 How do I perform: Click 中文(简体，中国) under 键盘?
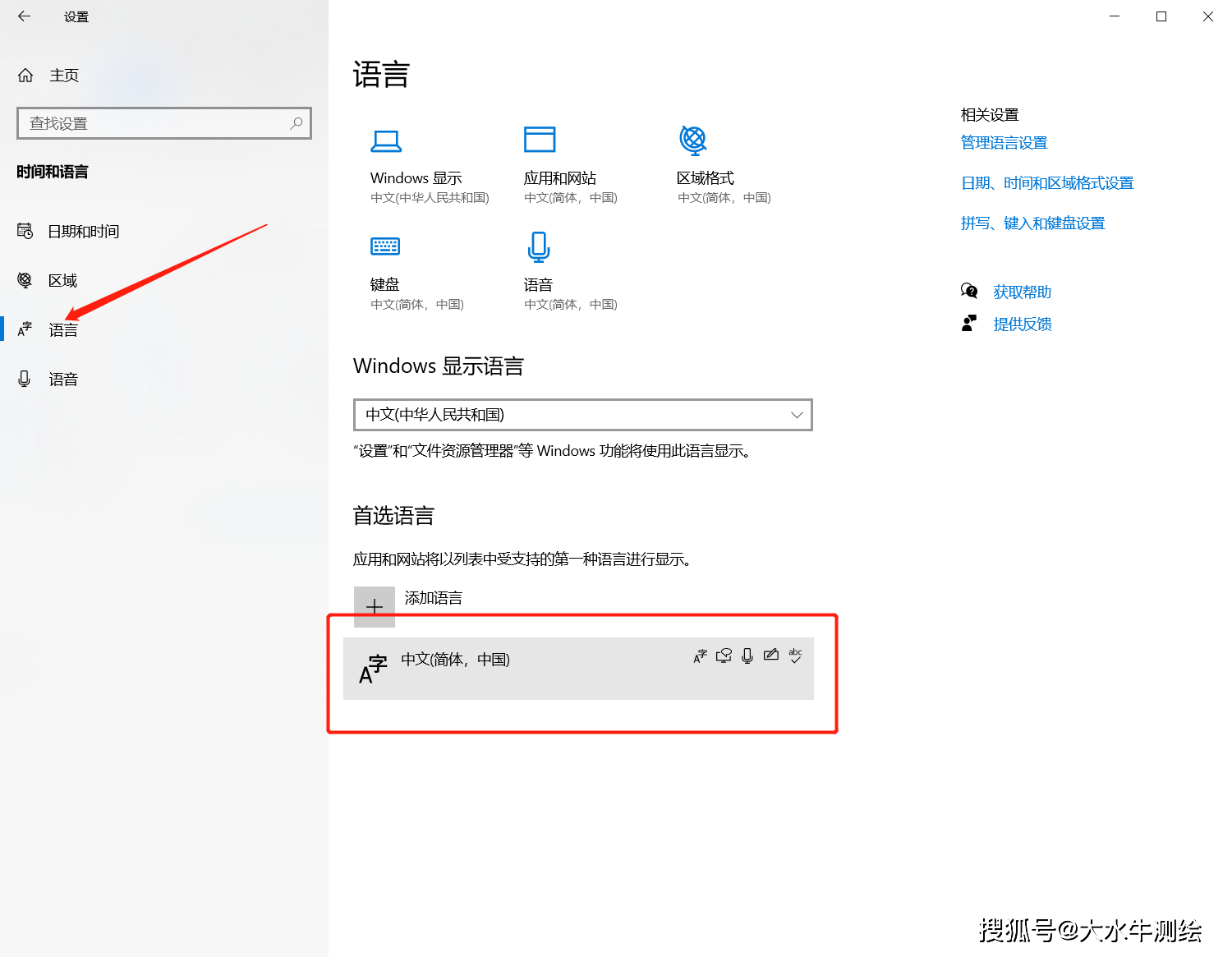417,305
